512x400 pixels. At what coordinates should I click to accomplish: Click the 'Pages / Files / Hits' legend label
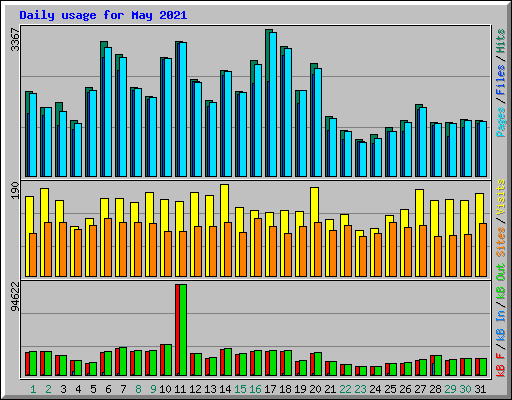(501, 83)
